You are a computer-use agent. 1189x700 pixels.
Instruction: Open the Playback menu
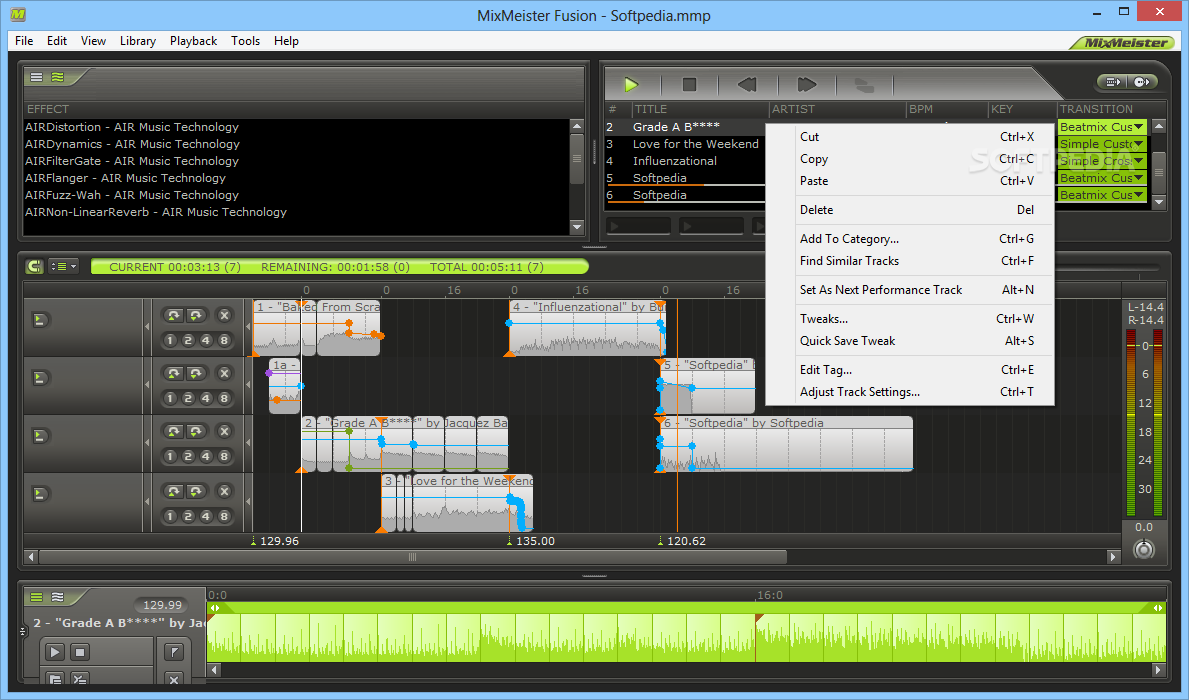tap(193, 41)
